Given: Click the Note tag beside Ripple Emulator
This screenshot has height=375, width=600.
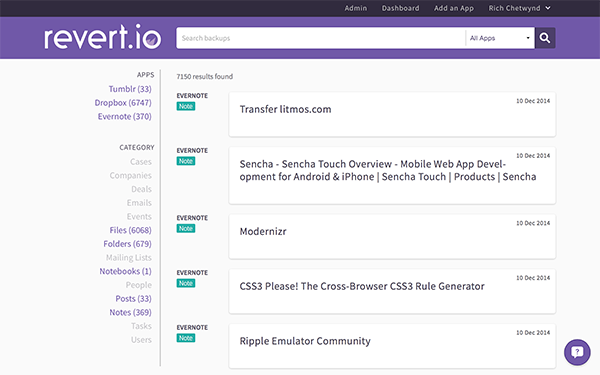Looking at the screenshot, I should pyautogui.click(x=186, y=338).
